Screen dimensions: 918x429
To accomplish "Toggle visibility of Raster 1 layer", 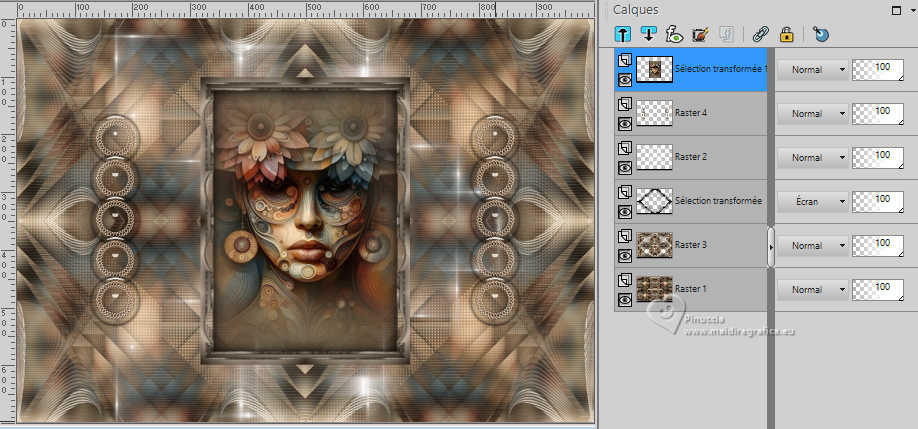I will point(624,299).
